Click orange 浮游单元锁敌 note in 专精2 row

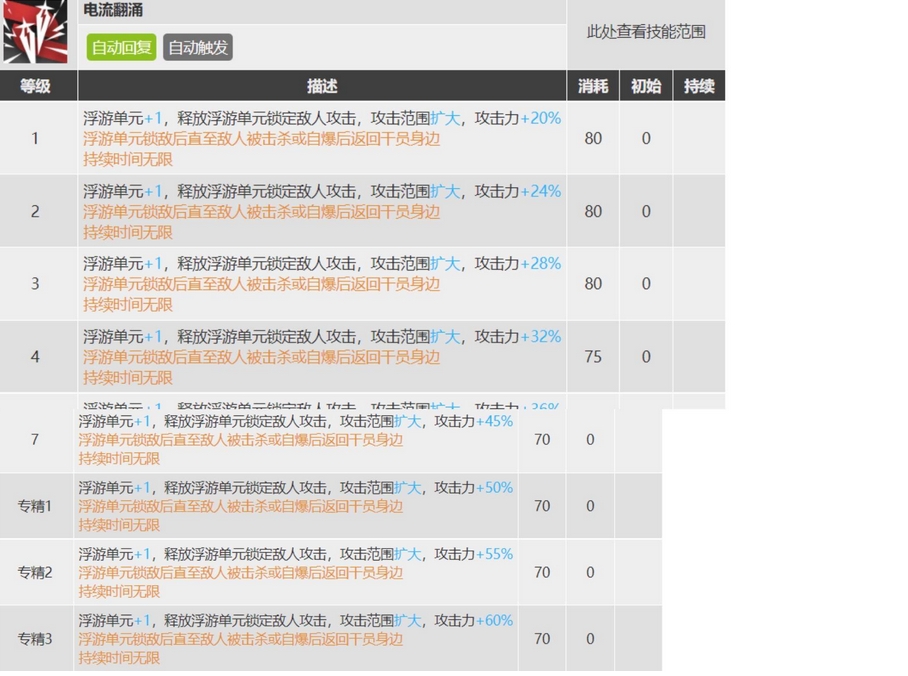coord(241,573)
